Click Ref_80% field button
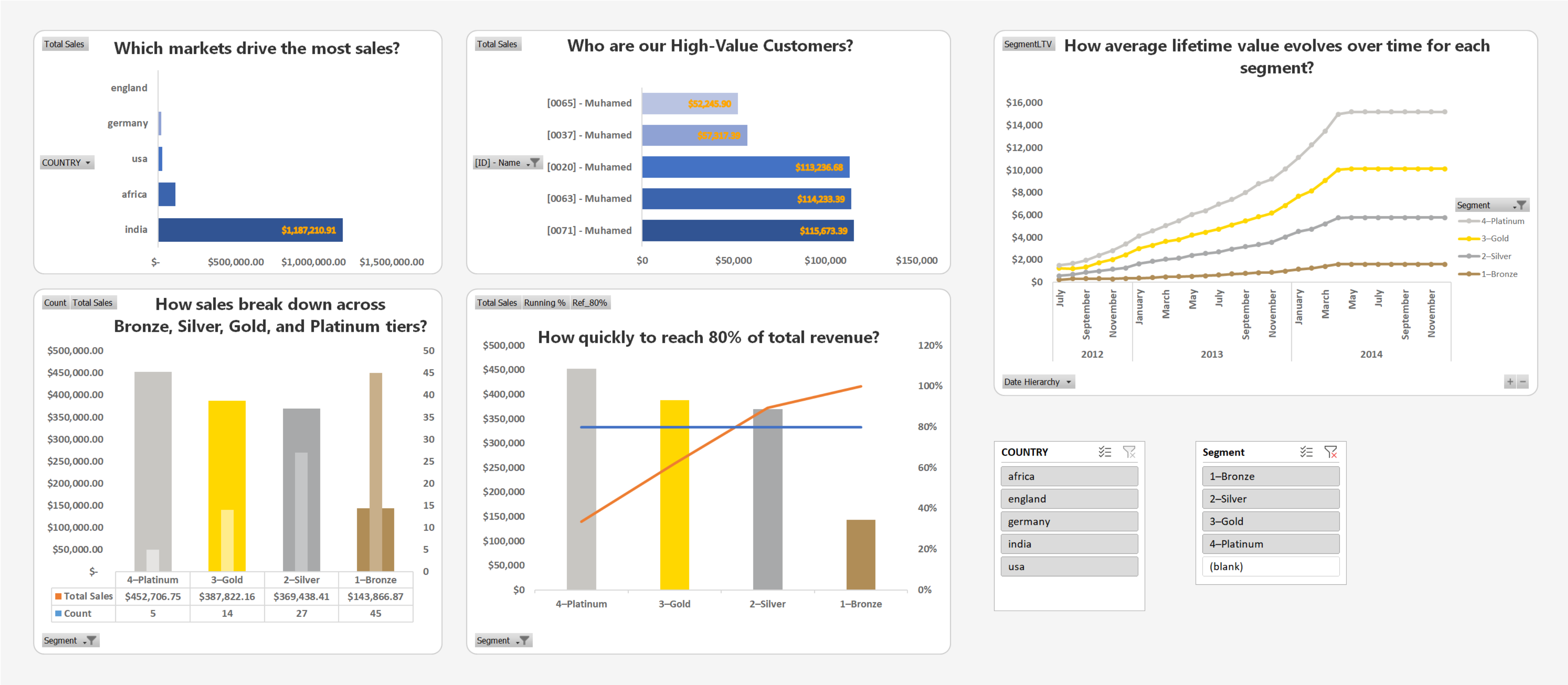The width and height of the screenshot is (1568, 685). click(589, 302)
